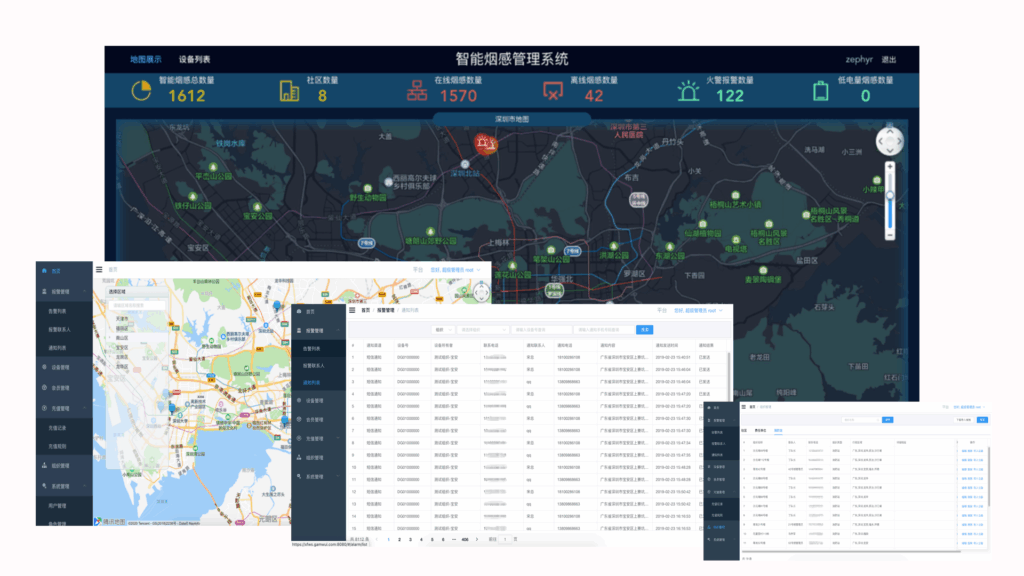
Task: Click the red fire alarm marker on map
Action: tap(487, 143)
